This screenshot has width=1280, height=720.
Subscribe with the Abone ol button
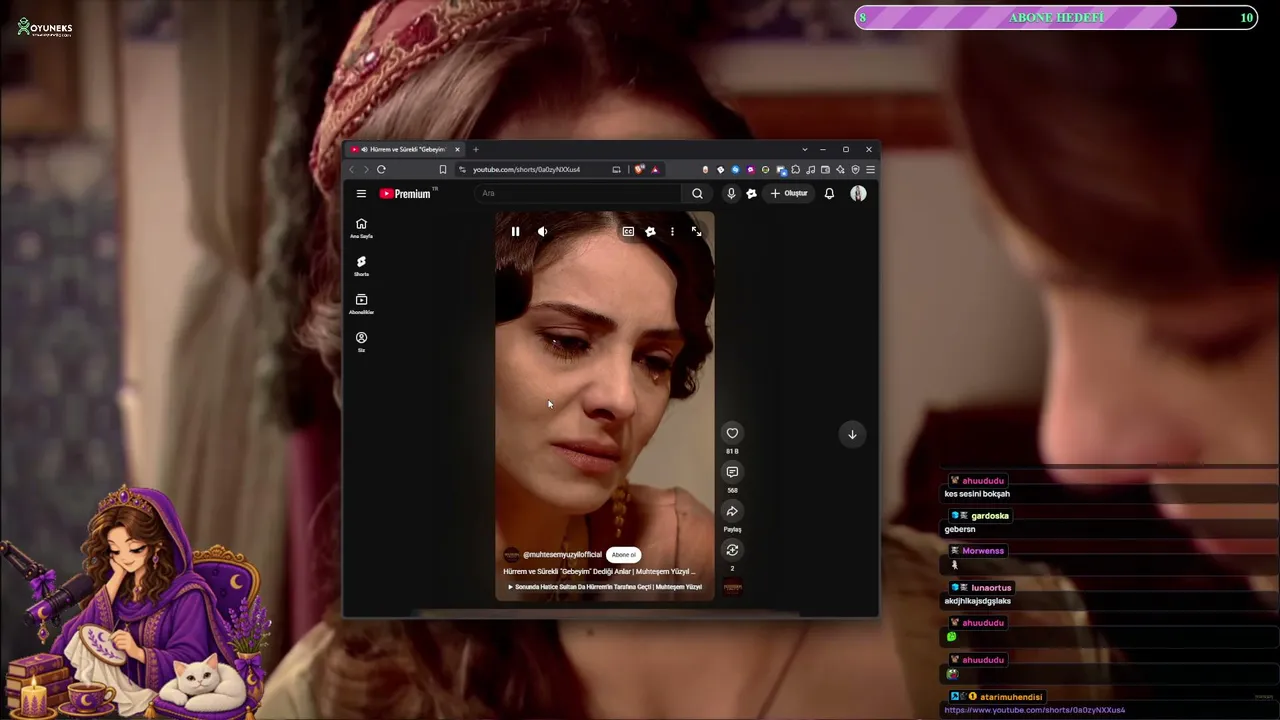point(623,555)
